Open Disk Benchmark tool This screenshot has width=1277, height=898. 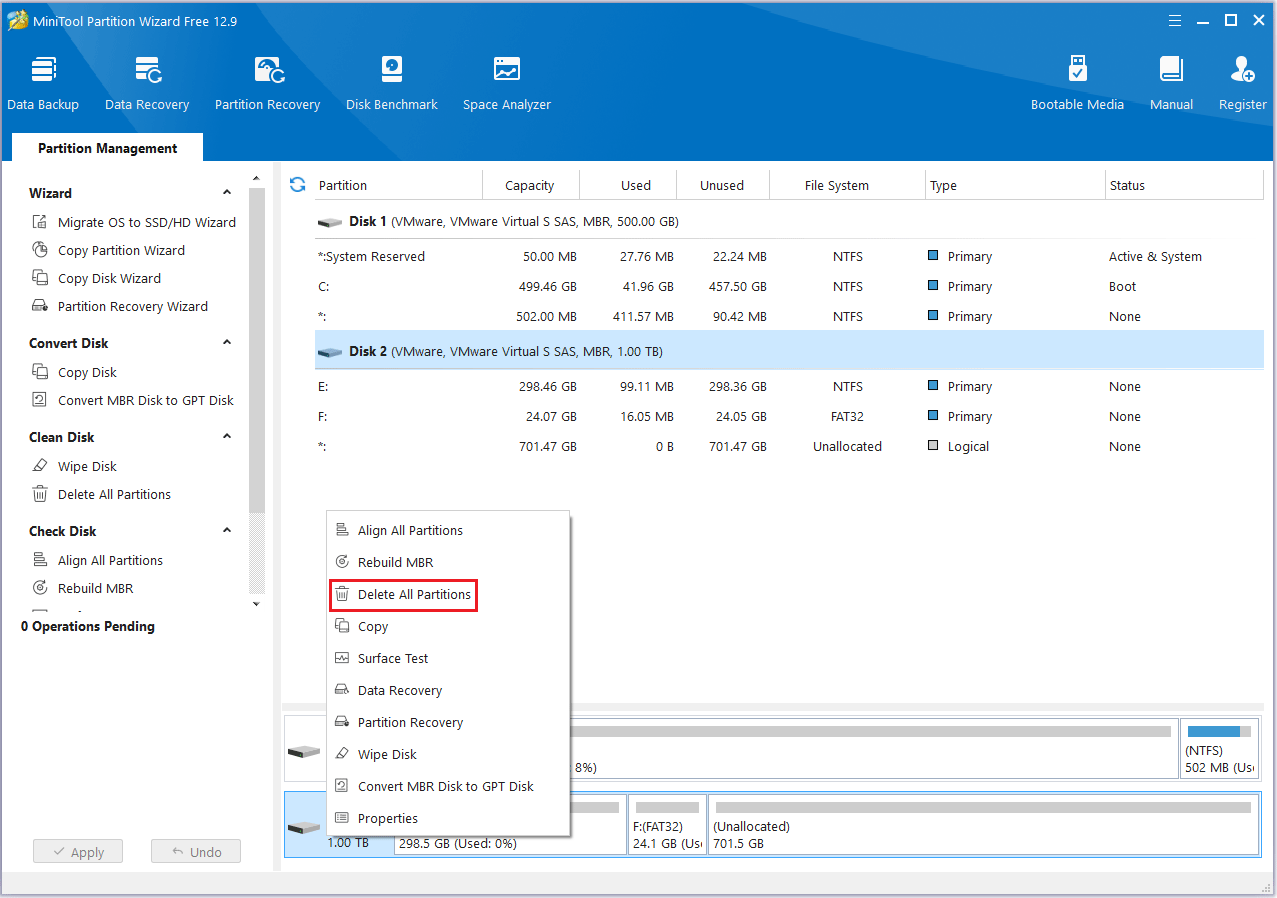(392, 83)
